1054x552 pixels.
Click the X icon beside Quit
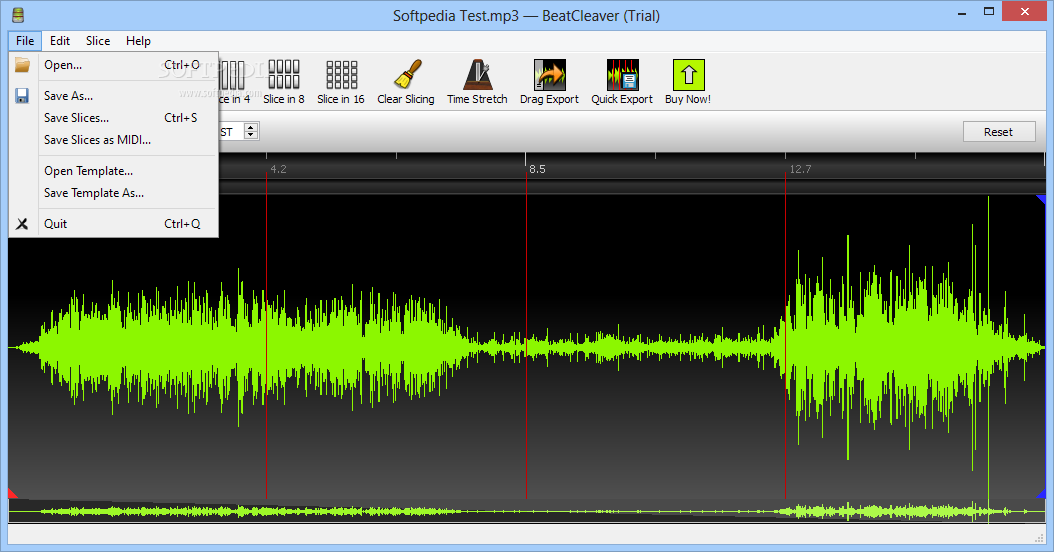pos(22,224)
